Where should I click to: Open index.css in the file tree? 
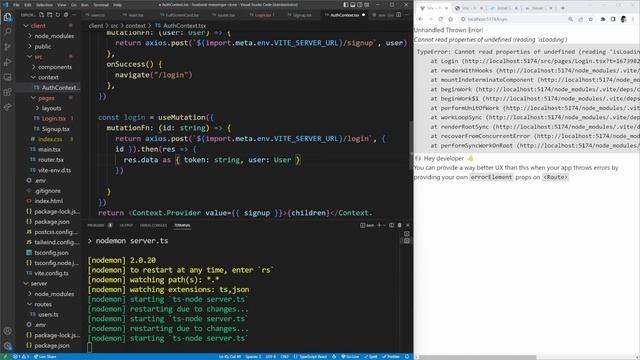50,139
